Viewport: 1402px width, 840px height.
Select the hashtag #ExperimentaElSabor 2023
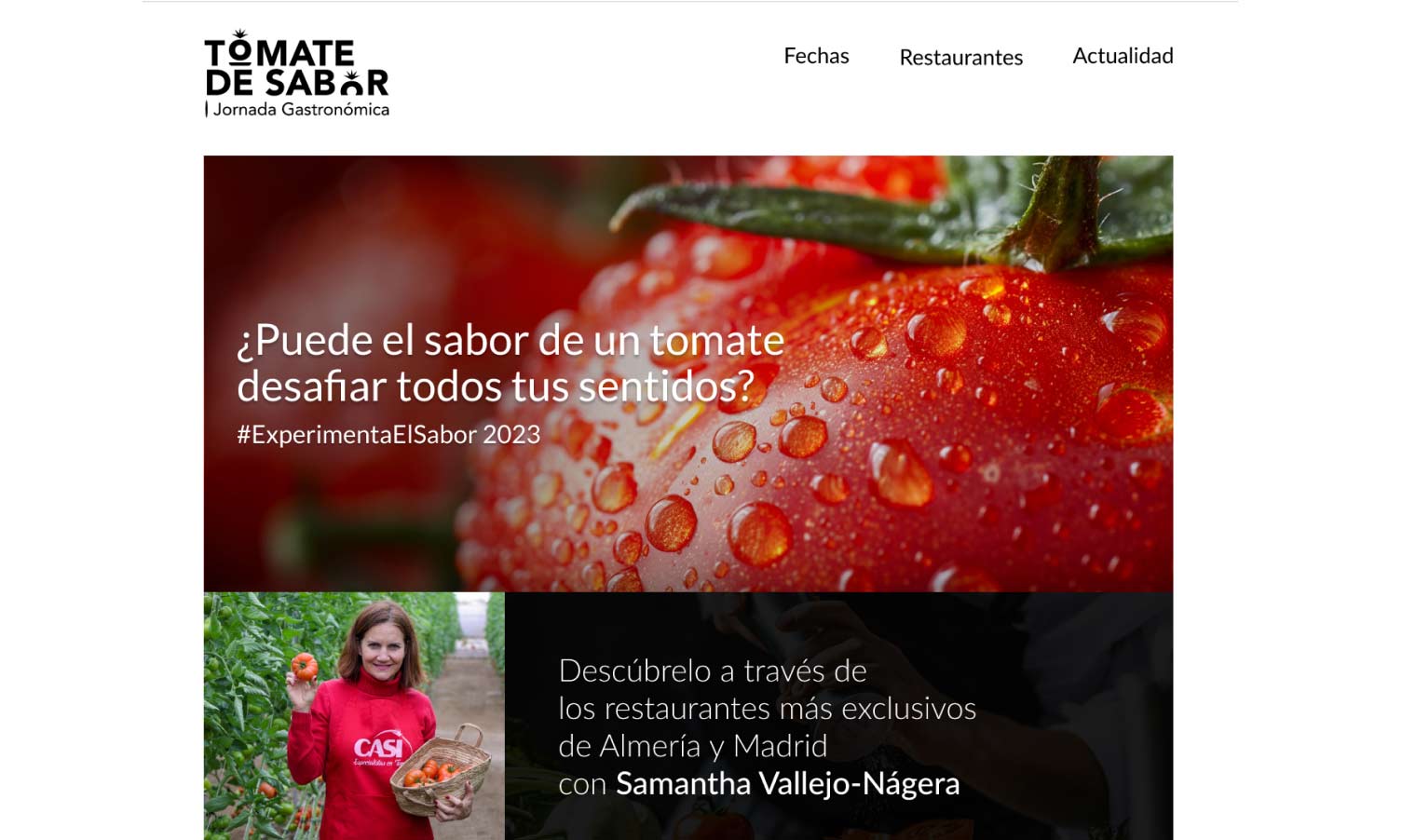388,434
